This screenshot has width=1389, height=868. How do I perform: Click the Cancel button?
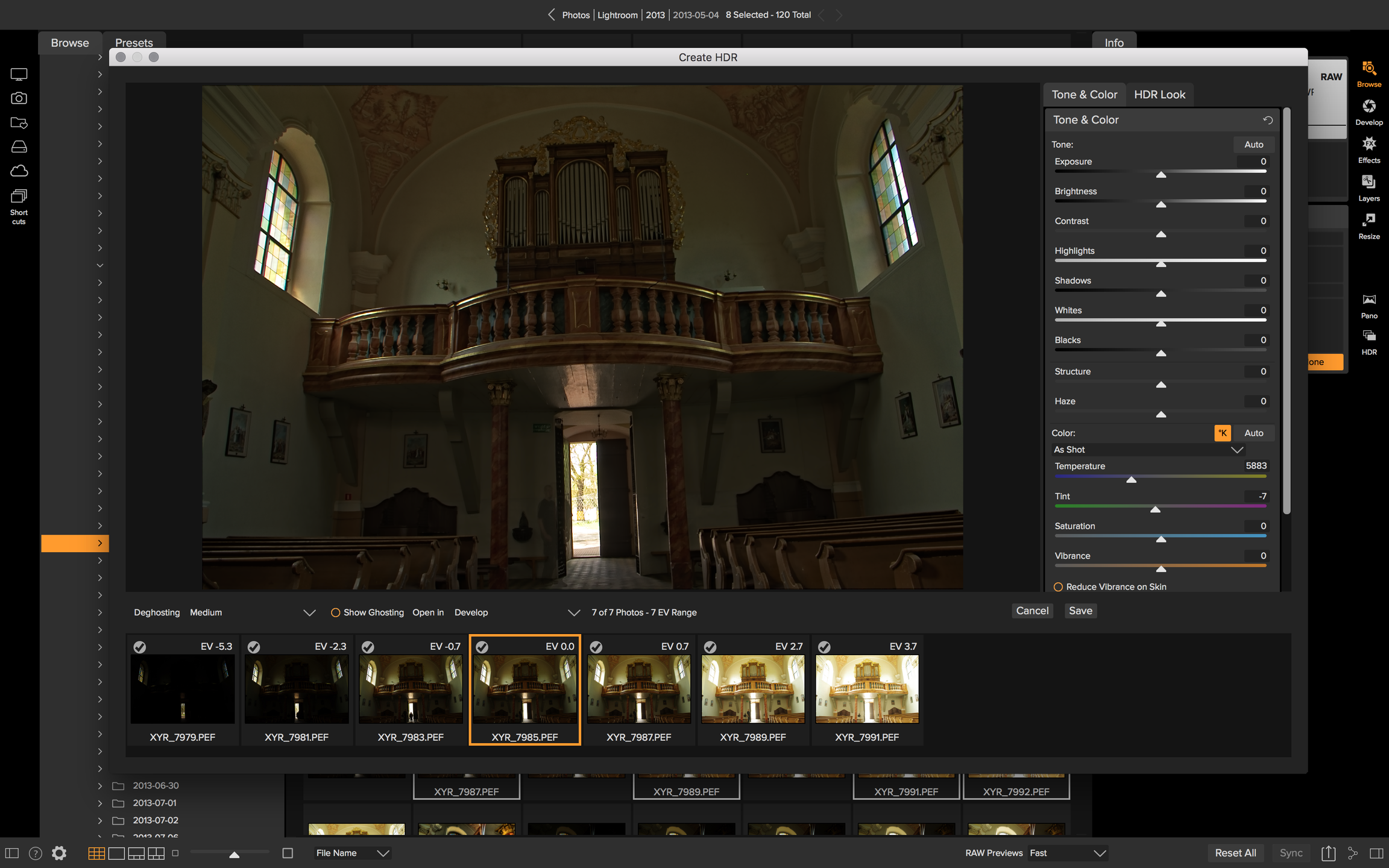(1032, 611)
